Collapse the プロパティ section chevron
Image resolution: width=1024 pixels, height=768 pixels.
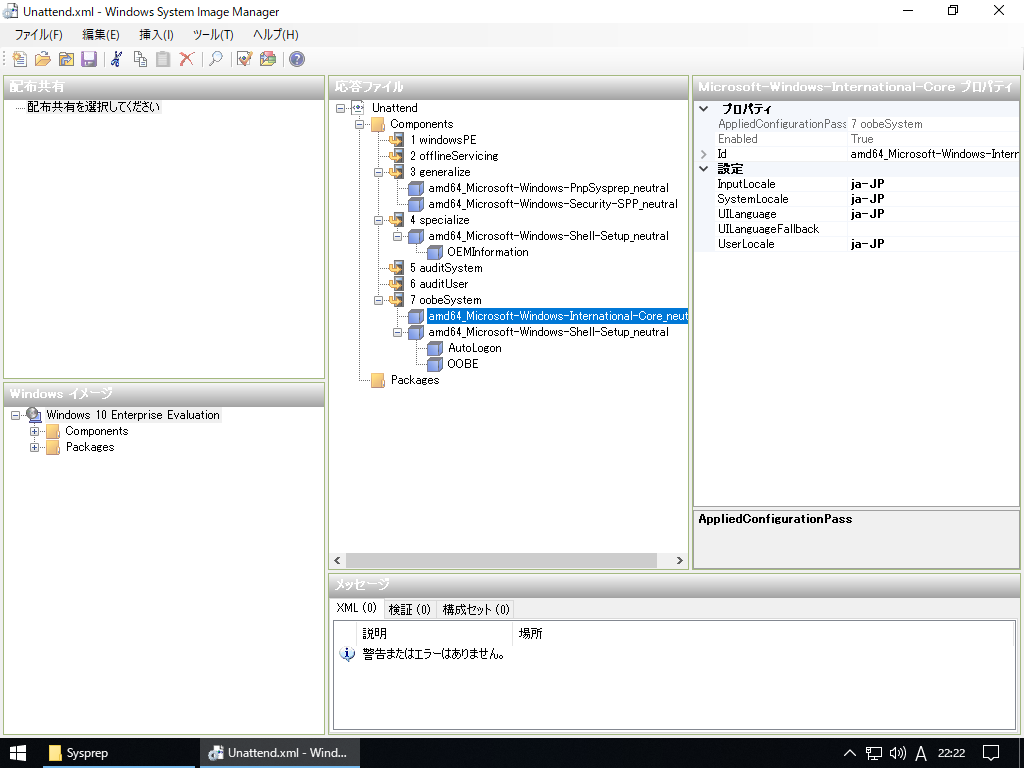(704, 109)
